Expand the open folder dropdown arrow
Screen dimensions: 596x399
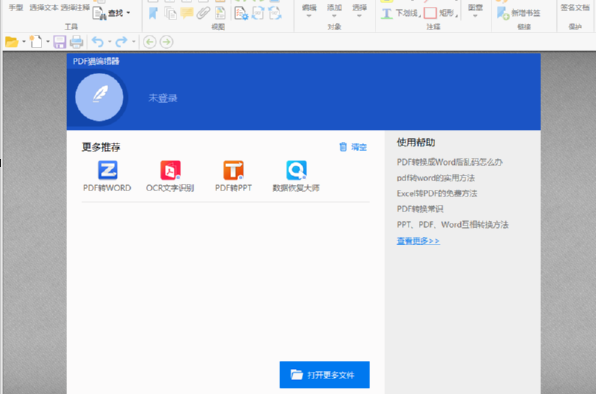[x=24, y=42]
